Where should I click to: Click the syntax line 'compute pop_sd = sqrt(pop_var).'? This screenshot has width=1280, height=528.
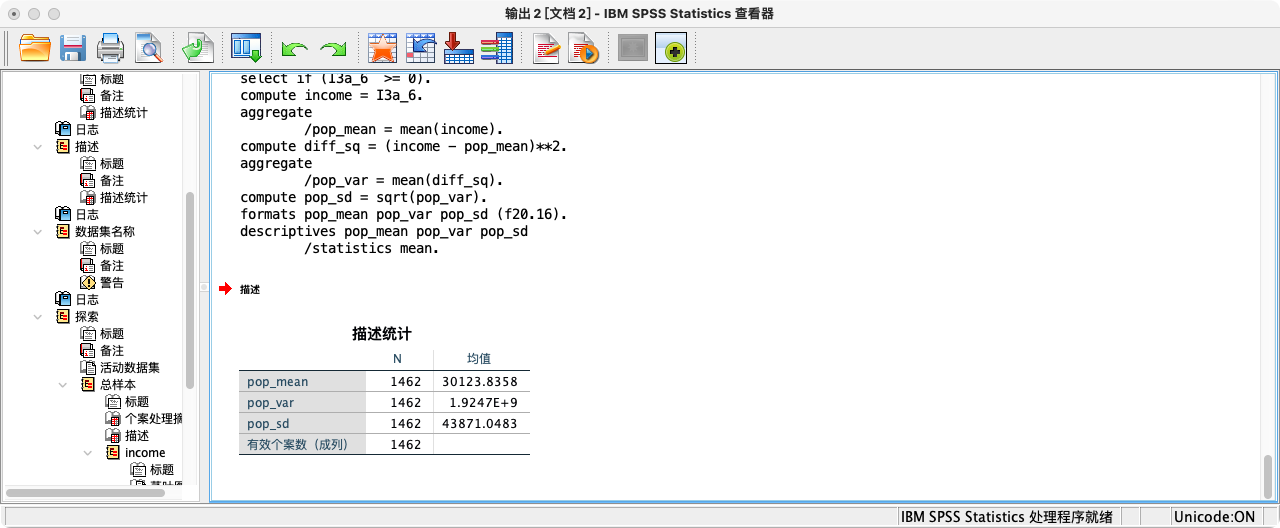[x=364, y=198]
